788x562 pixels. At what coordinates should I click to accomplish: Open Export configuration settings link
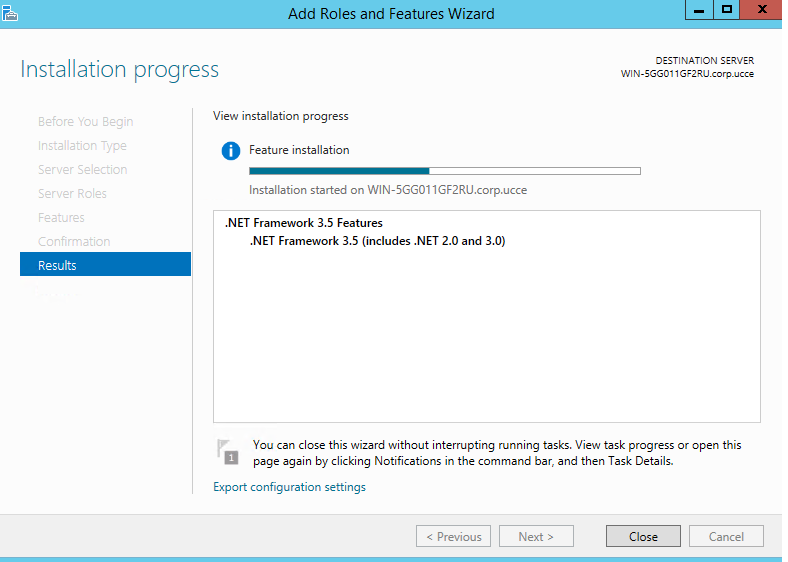[289, 487]
